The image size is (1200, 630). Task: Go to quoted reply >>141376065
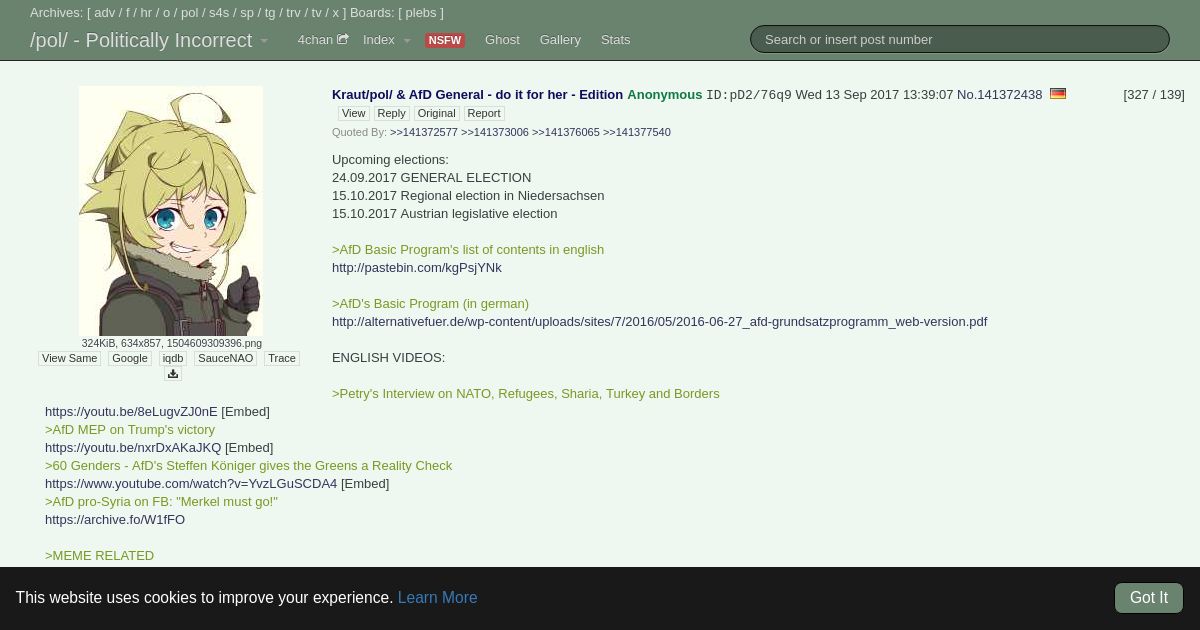pos(566,132)
